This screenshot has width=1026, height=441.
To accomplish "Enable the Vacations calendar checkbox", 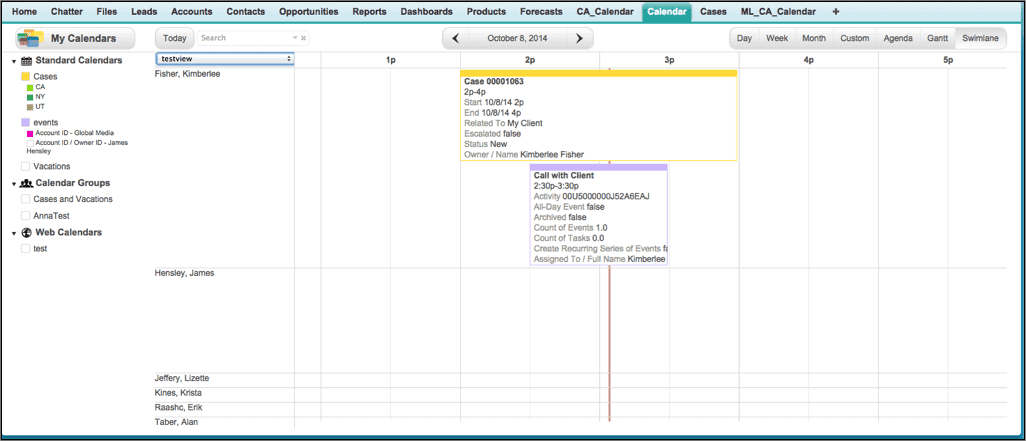I will point(25,167).
